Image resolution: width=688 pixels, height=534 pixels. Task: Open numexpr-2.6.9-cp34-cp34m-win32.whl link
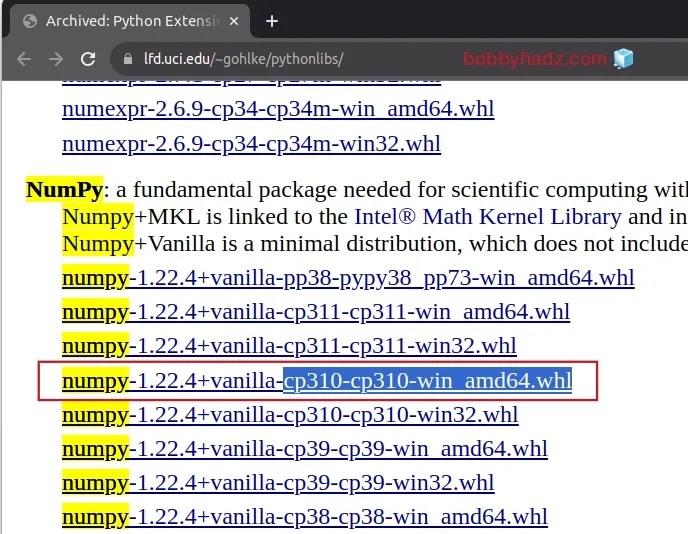[251, 144]
